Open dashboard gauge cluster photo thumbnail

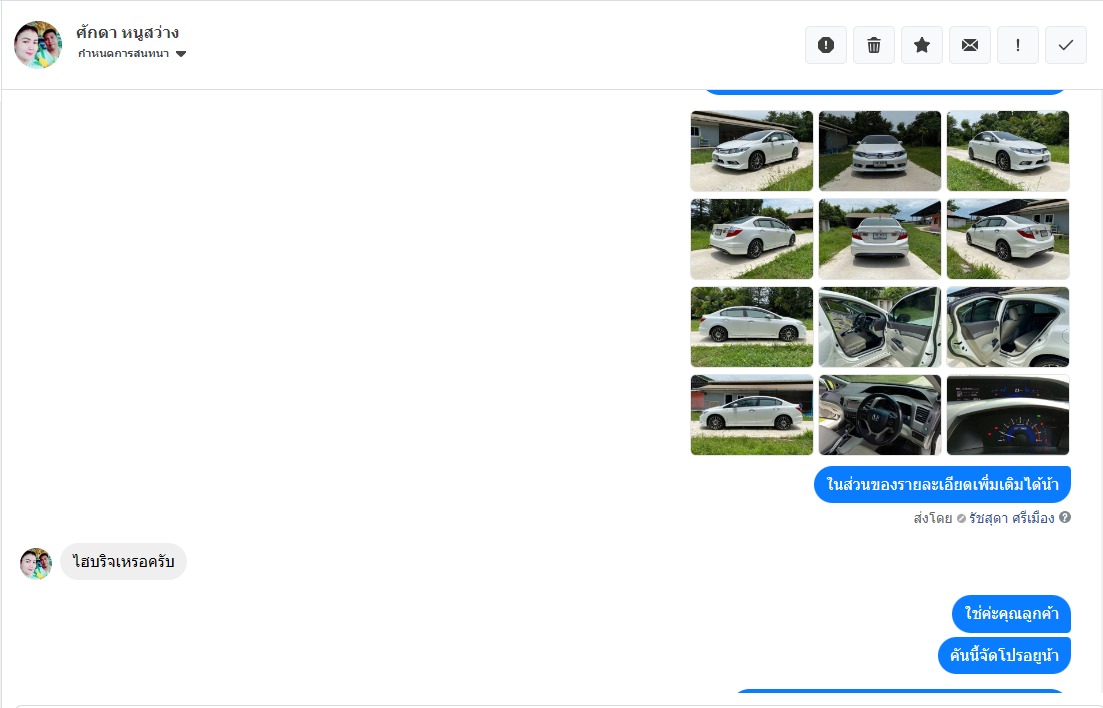tap(1008, 415)
